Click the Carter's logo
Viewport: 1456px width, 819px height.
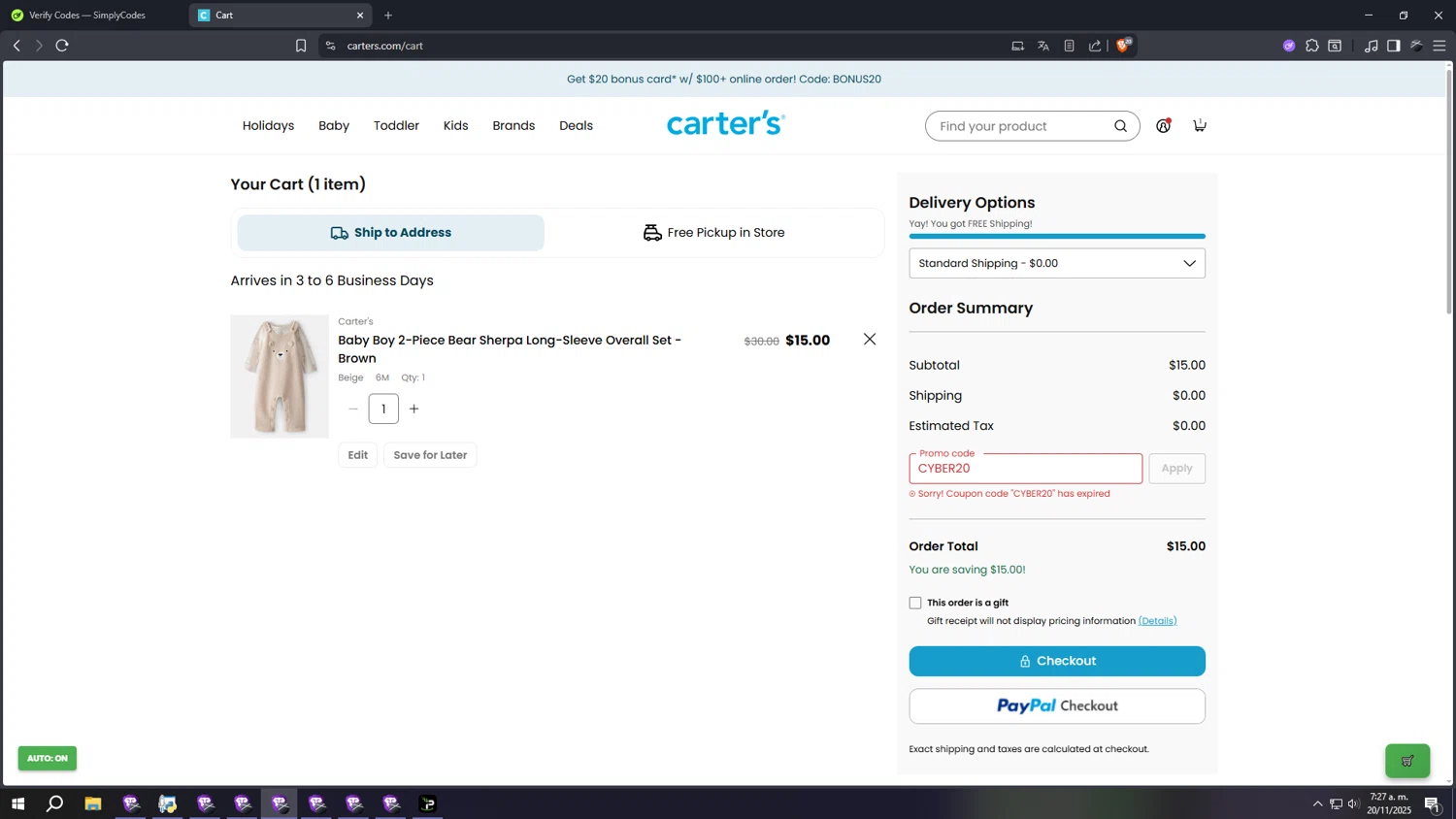pyautogui.click(x=726, y=123)
